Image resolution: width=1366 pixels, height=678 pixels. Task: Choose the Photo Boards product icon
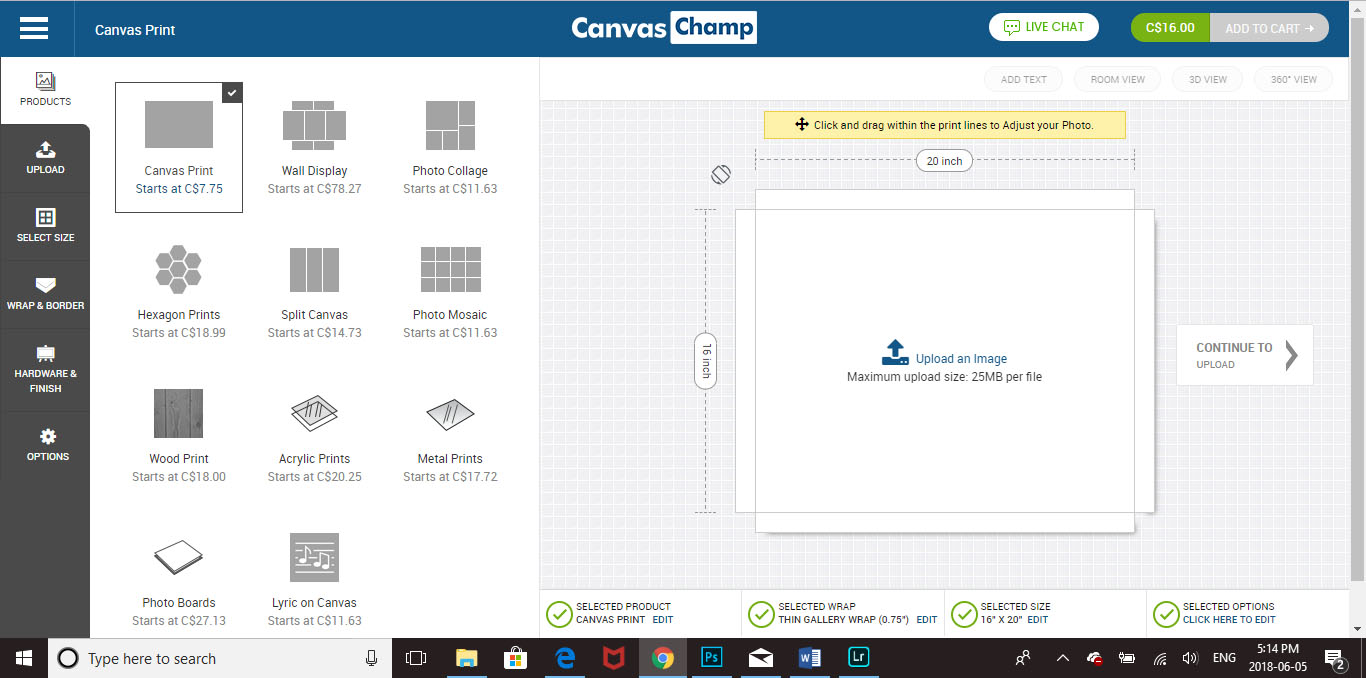(179, 557)
